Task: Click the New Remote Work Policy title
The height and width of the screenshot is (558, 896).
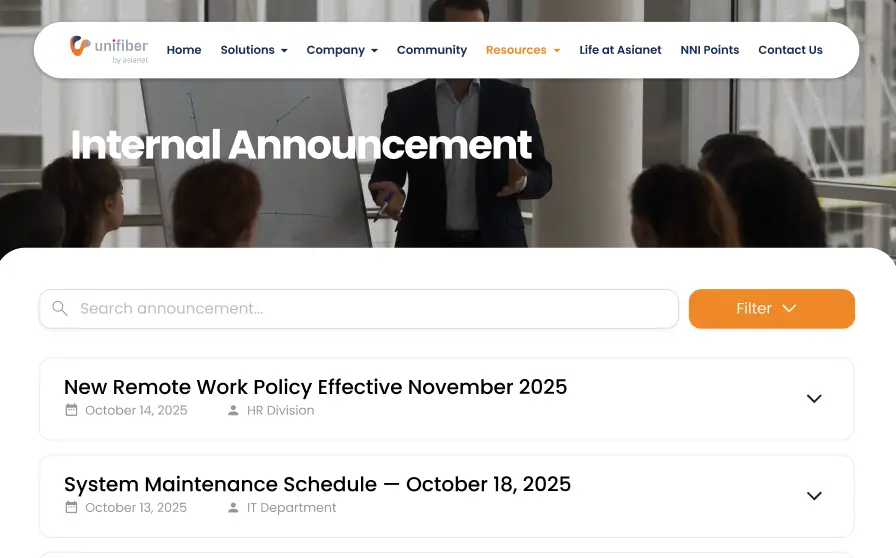Action: pos(315,387)
